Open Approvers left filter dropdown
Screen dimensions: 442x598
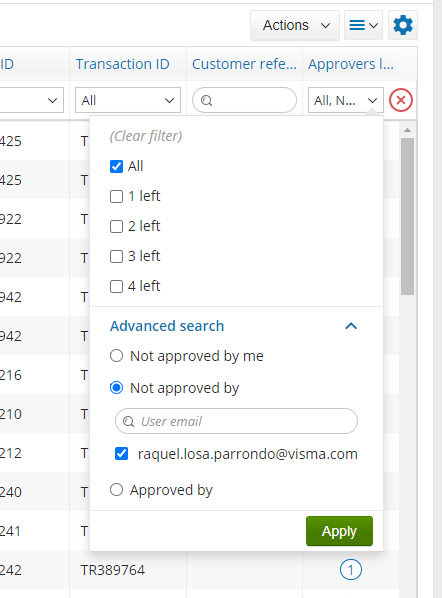(x=346, y=100)
